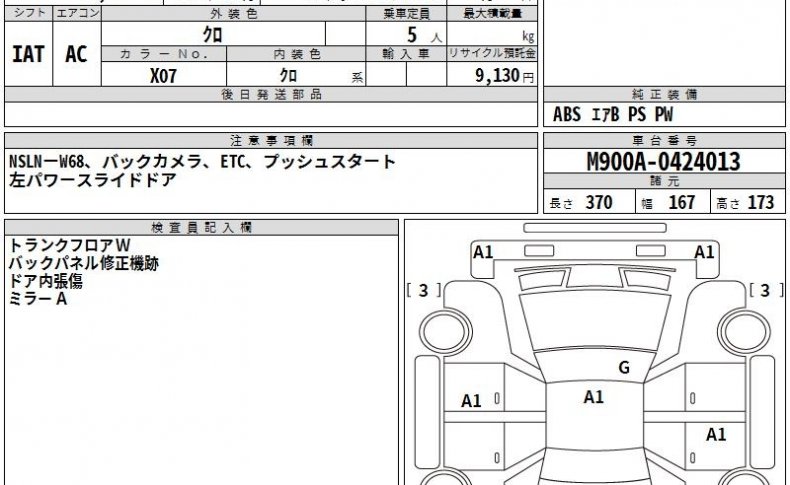The height and width of the screenshot is (485, 790).
Task: Select the exterior color value クロ under 外装色
Action: click(213, 35)
